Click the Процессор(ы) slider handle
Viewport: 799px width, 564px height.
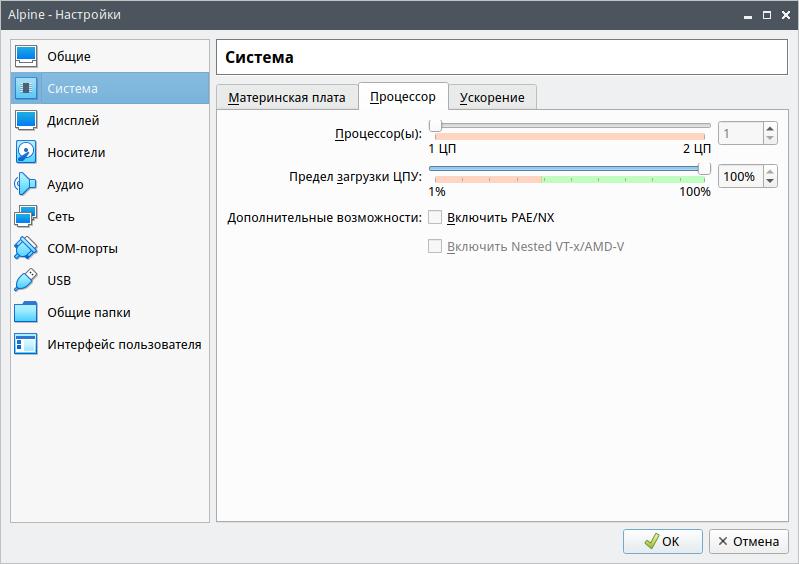435,125
